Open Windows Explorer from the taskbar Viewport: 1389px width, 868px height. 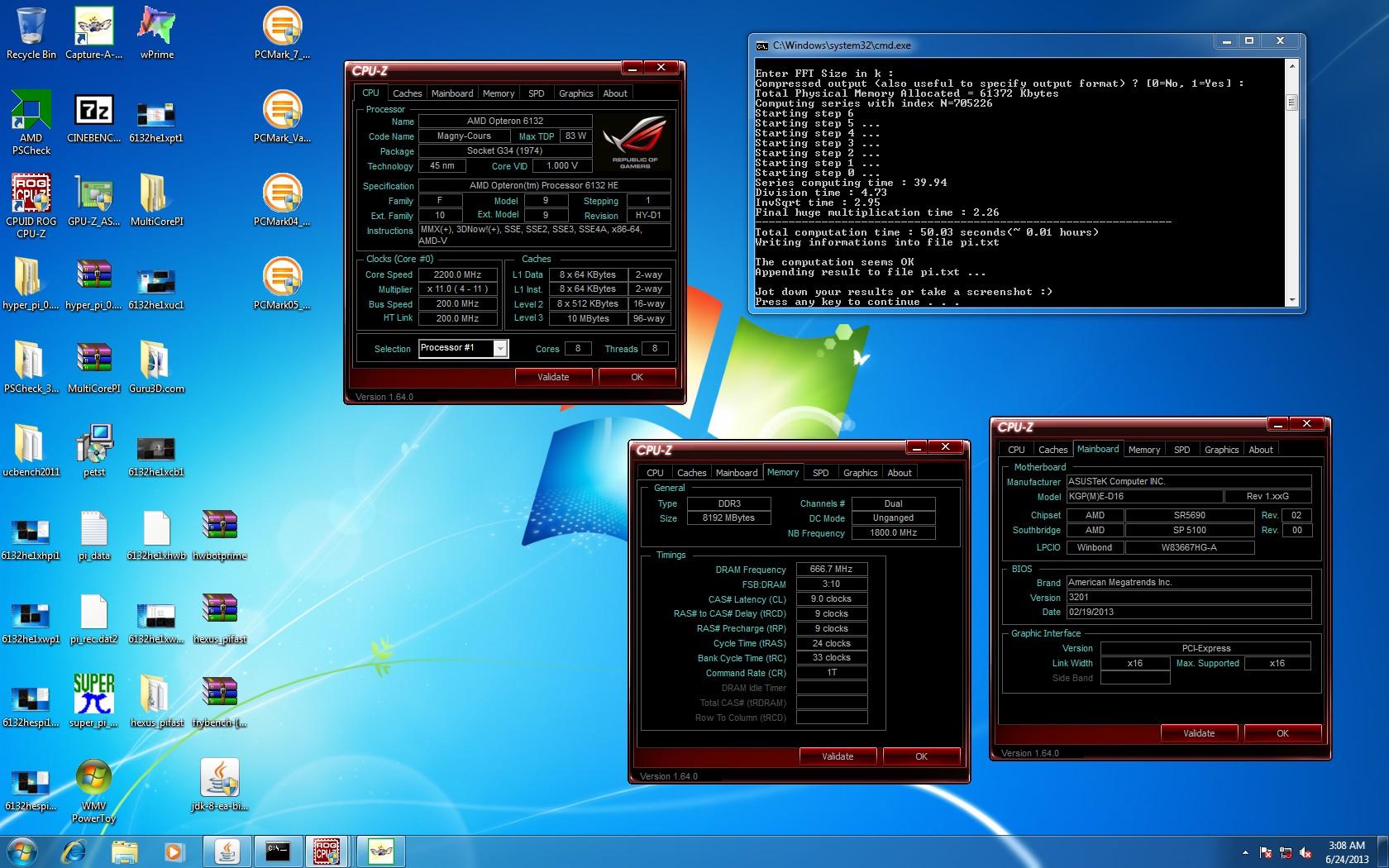point(124,851)
